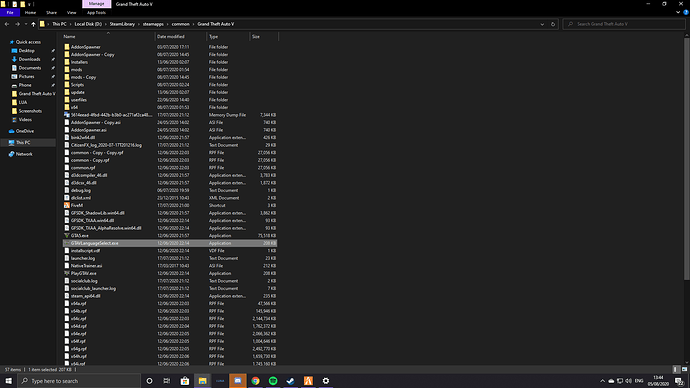Select the AddonSpawner folder icon
The image size is (690, 388).
pyautogui.click(x=67, y=47)
